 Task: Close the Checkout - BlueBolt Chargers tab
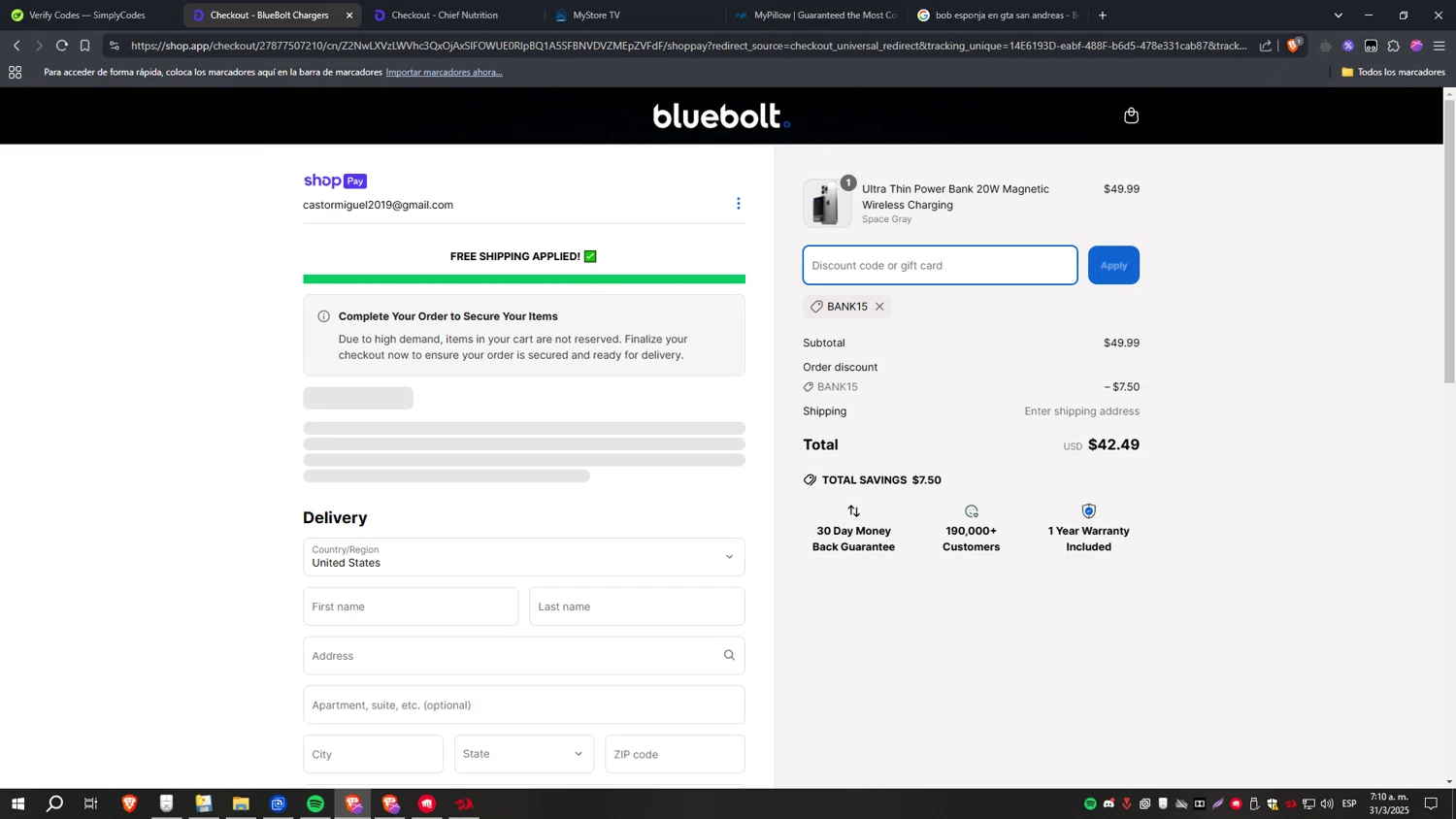(349, 16)
